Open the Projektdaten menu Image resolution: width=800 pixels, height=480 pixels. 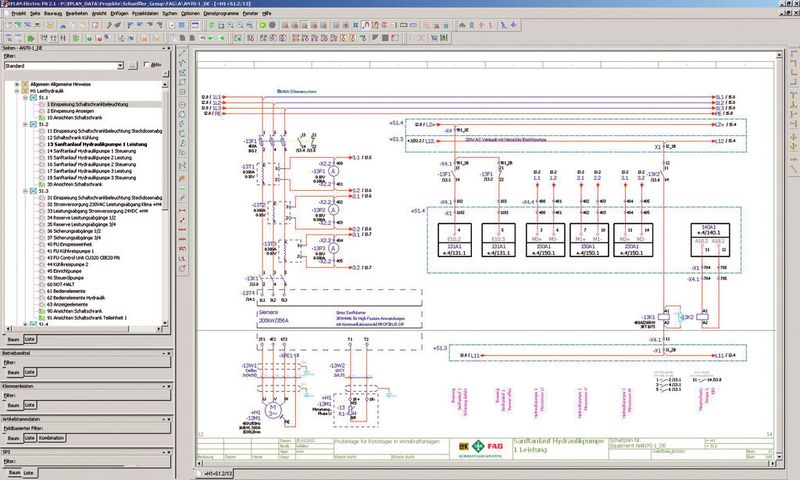click(x=145, y=13)
